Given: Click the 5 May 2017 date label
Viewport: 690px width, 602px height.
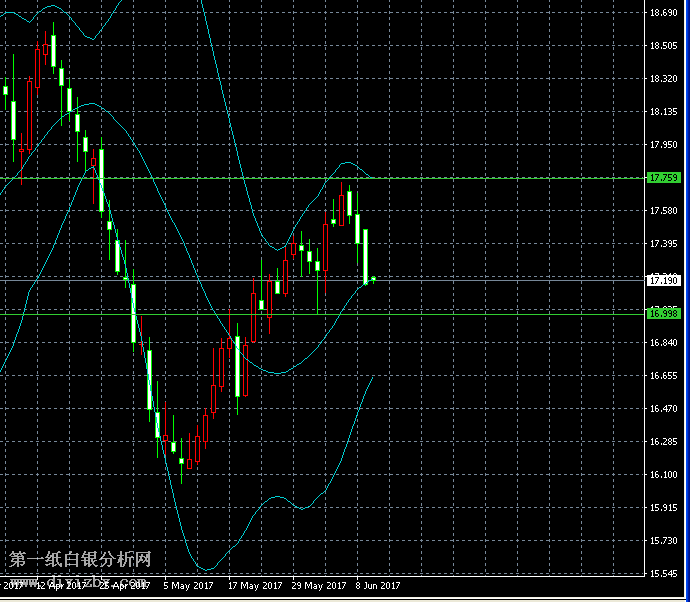Looking at the screenshot, I should pyautogui.click(x=188, y=586).
